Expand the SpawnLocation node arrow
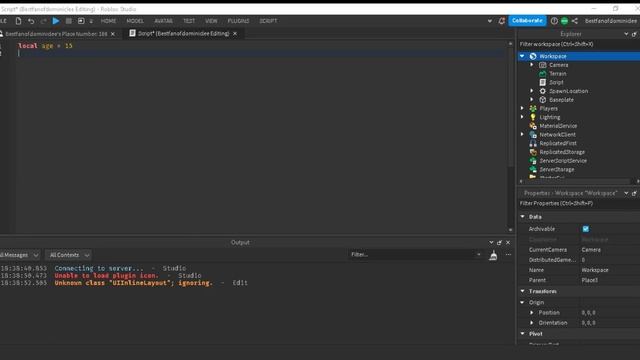This screenshot has width=640, height=360. point(532,91)
